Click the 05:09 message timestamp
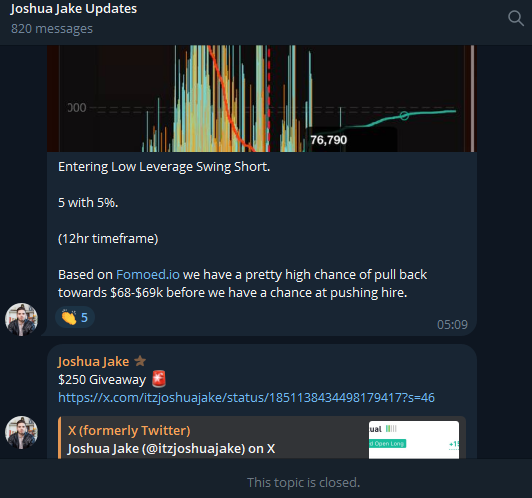Screen dimensions: 532x498 tap(452, 325)
